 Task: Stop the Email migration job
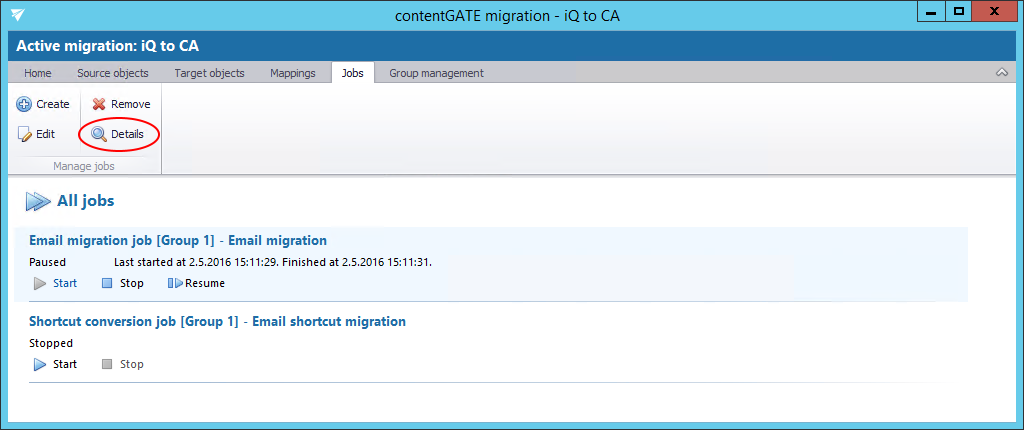pos(108,283)
